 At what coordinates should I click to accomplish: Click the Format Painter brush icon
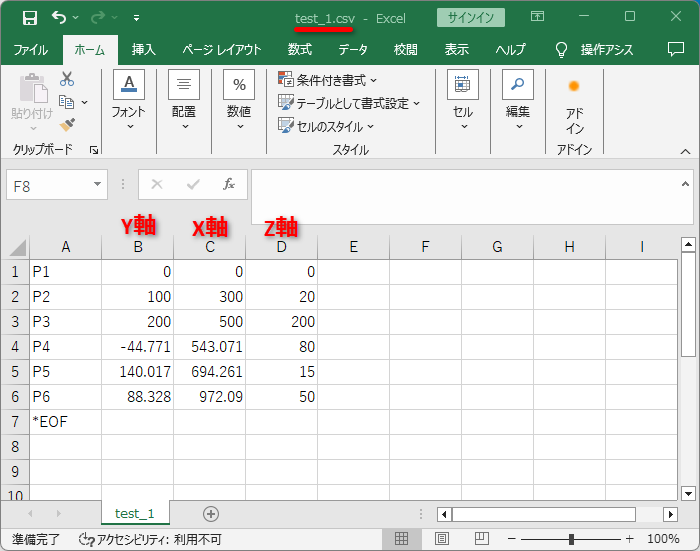coord(67,124)
